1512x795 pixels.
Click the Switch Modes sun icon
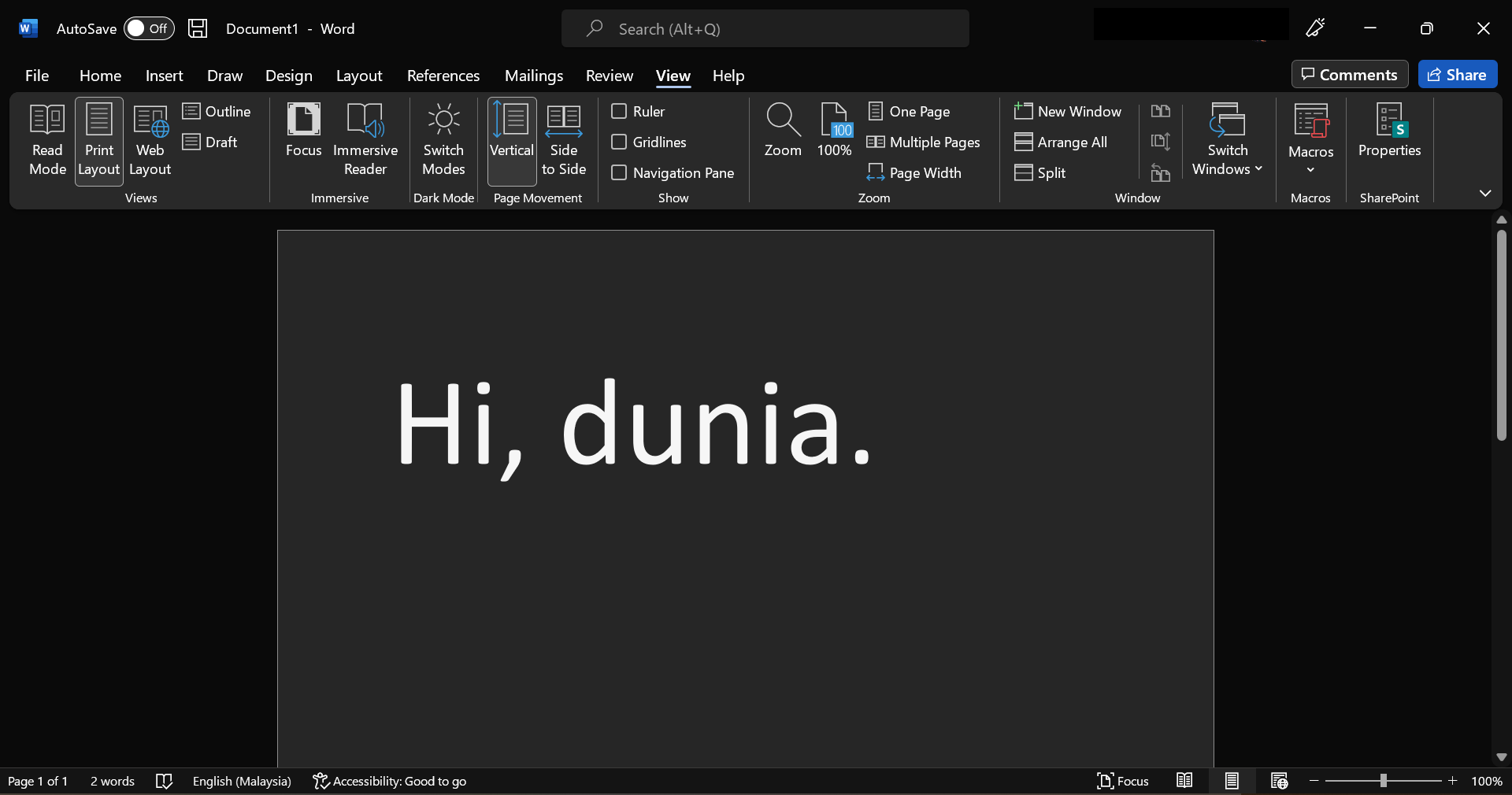pyautogui.click(x=443, y=120)
